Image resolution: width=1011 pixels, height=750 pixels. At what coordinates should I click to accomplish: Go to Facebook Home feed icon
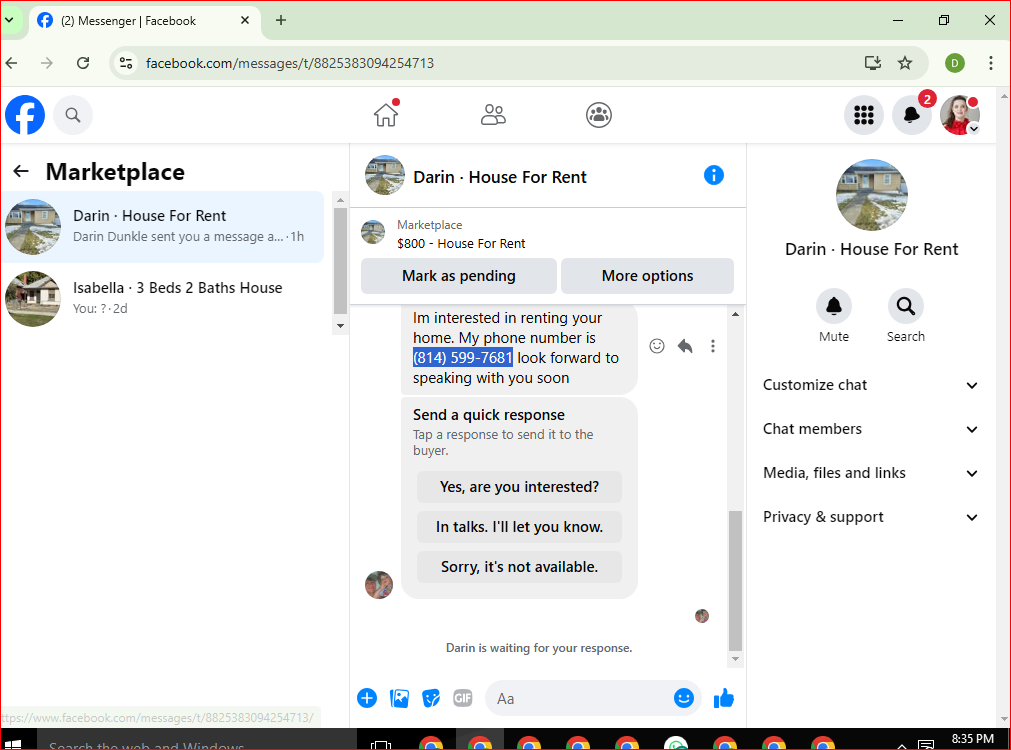point(386,115)
